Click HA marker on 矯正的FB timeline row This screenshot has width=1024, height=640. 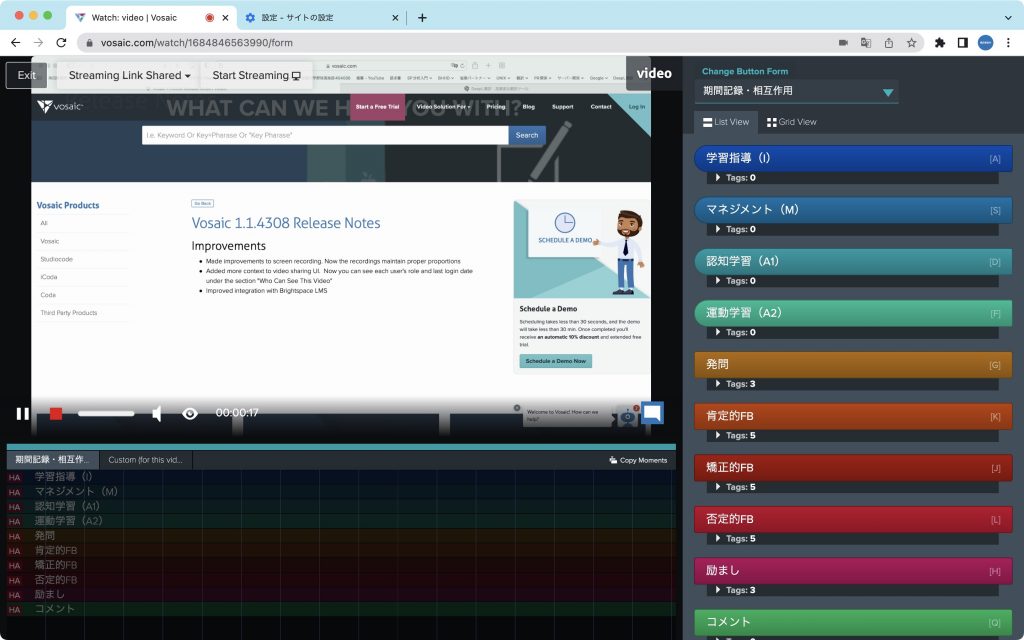(14, 566)
